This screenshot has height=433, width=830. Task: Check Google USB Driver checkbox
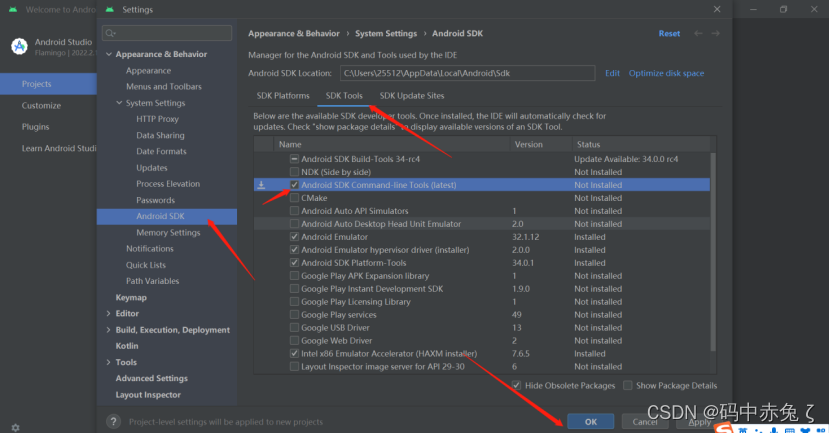click(x=294, y=328)
